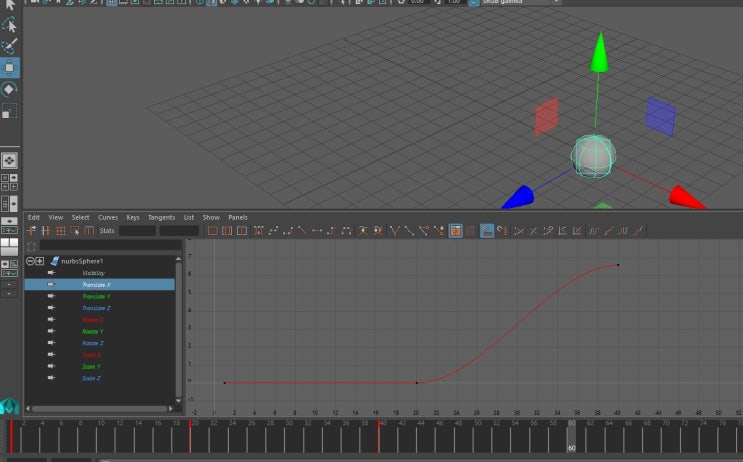Open the Tangents menu
Screen dimensions: 743x462
(x=161, y=217)
